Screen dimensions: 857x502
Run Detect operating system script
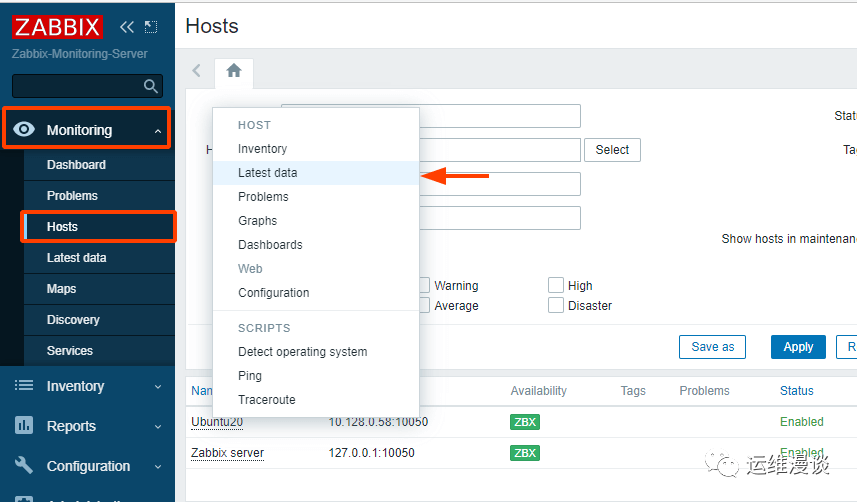[x=316, y=352]
